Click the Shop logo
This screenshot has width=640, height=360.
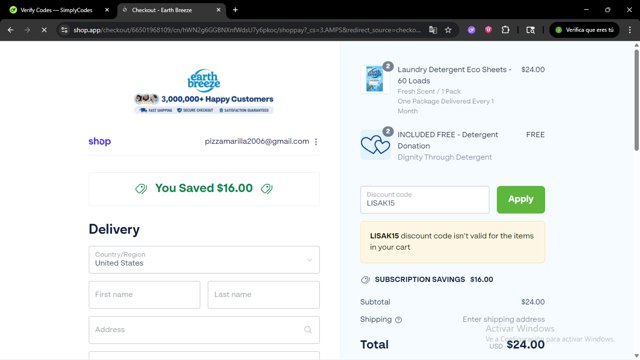pyautogui.click(x=100, y=141)
